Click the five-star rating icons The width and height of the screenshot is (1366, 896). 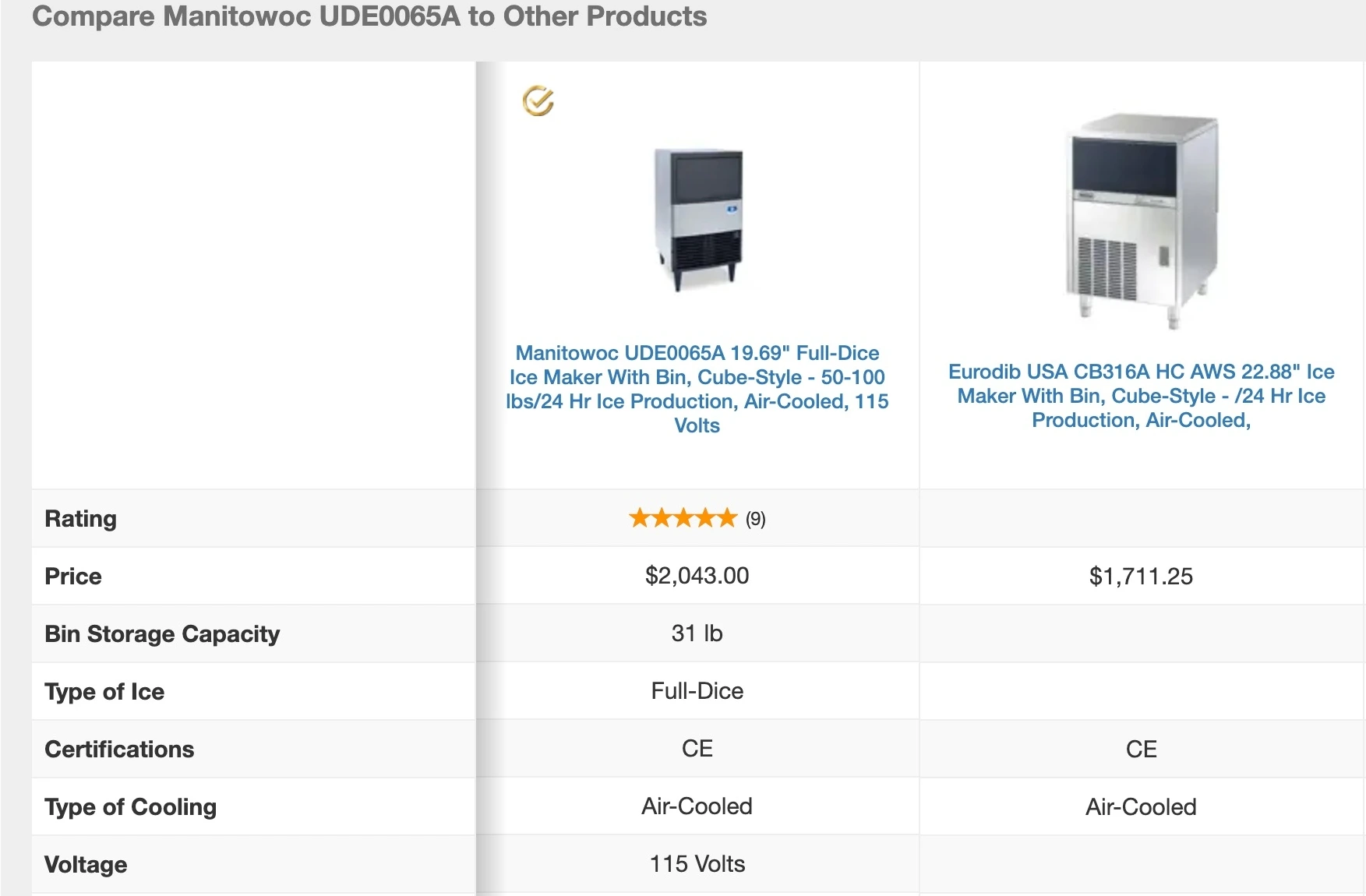683,518
